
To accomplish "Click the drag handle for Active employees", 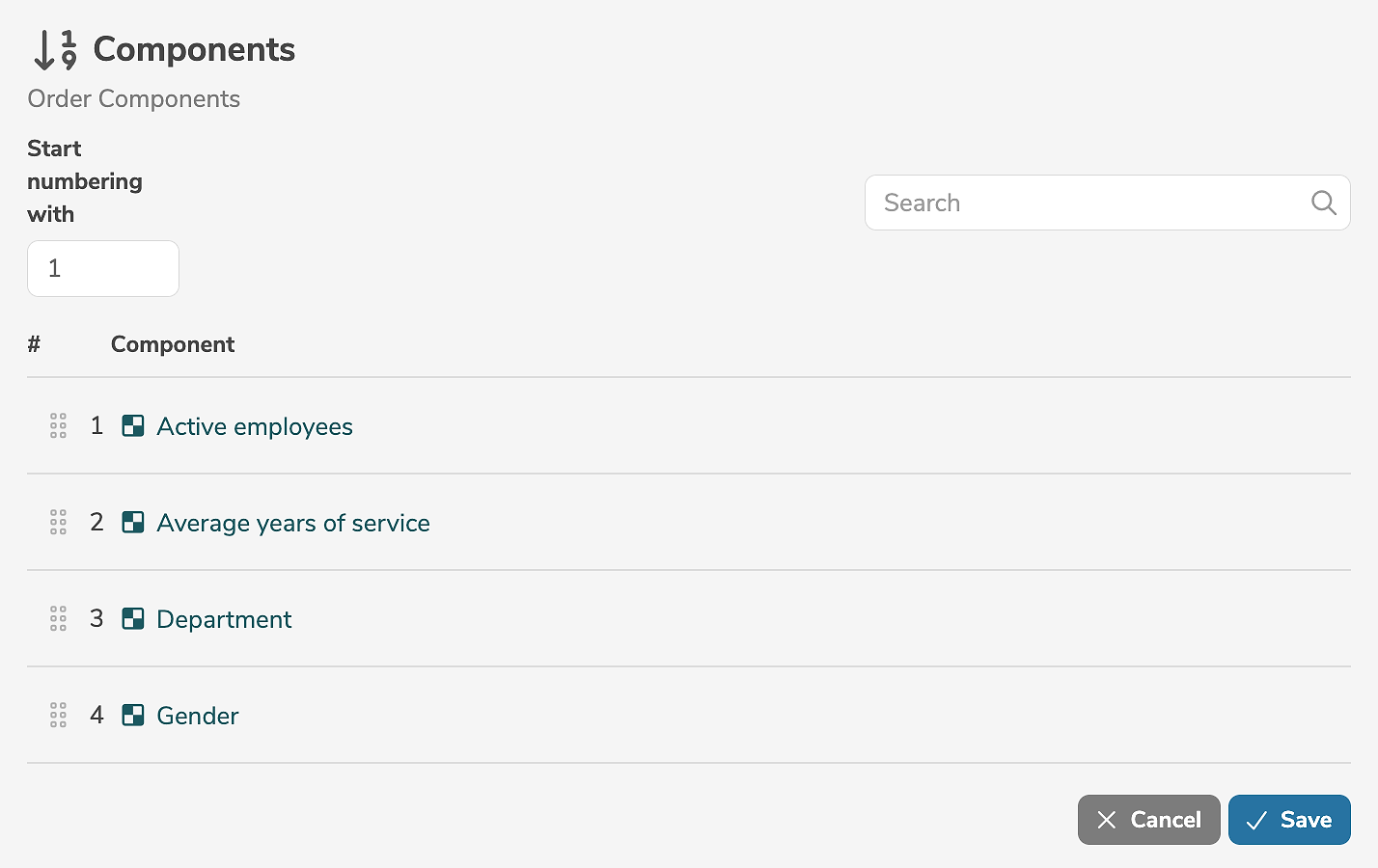I will [x=58, y=425].
